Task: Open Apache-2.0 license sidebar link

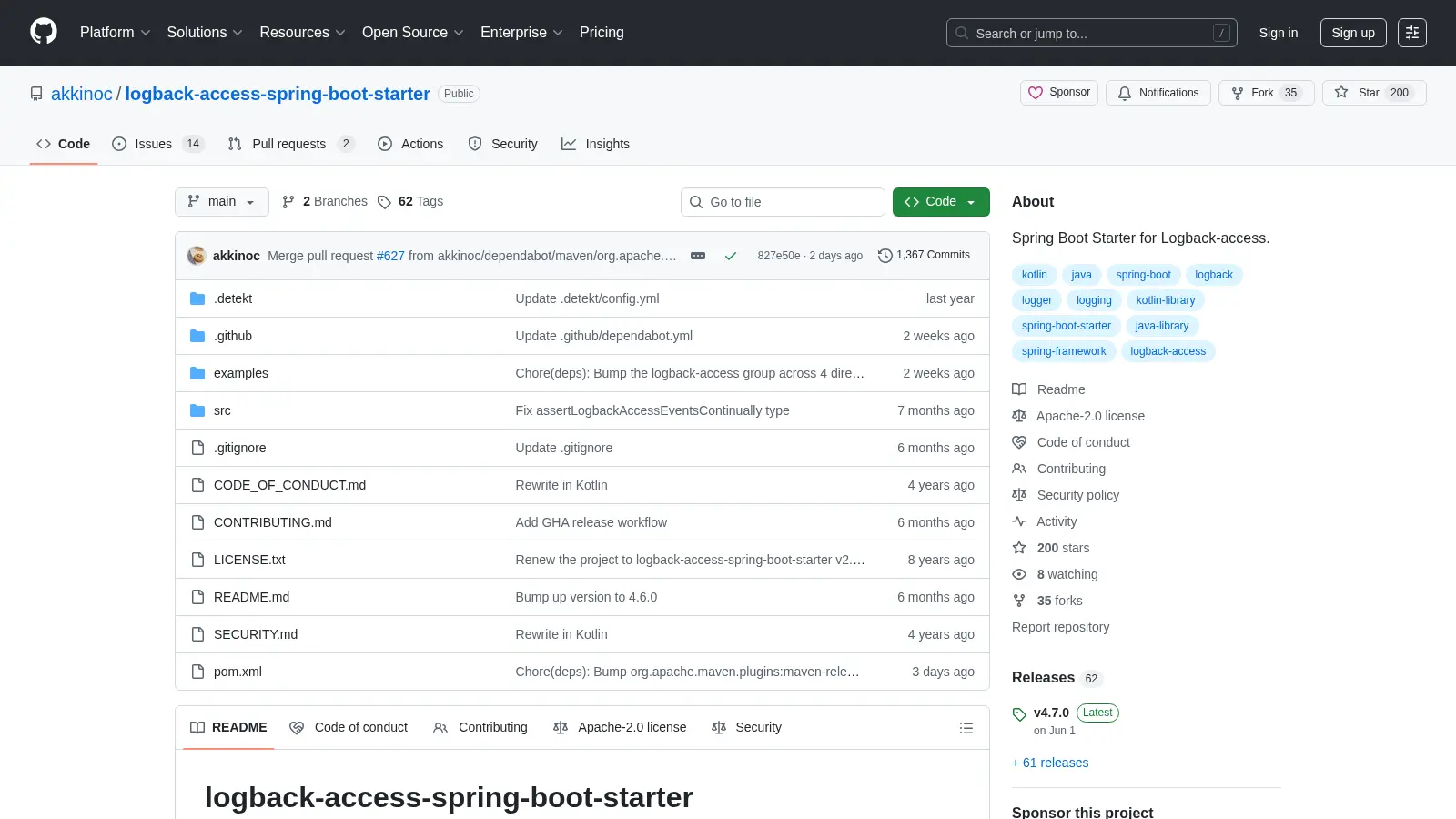Action: [x=1078, y=416]
